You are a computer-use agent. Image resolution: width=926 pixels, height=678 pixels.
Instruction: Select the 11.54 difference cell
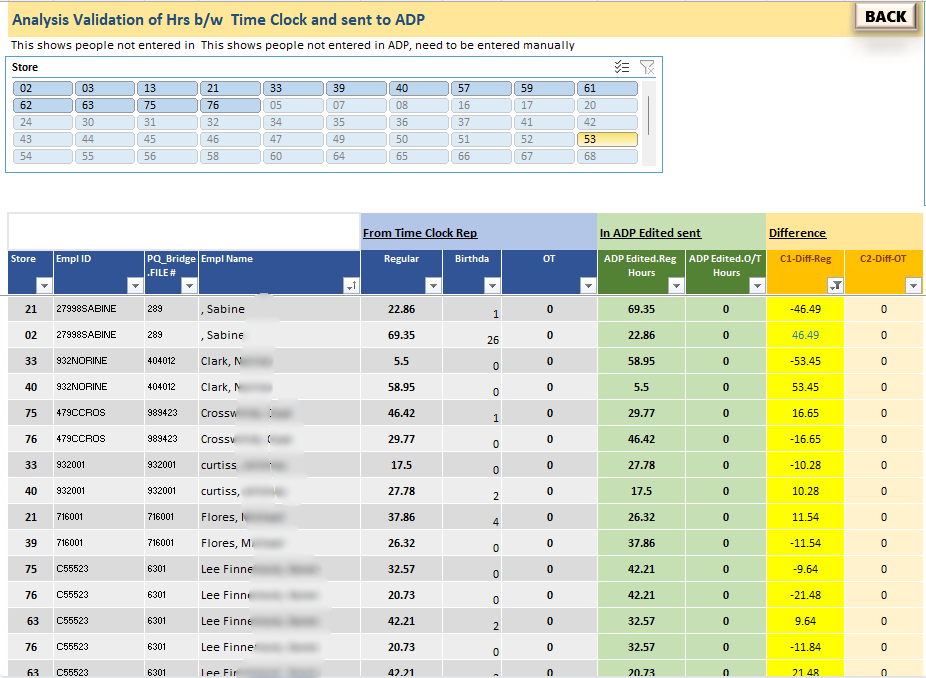coord(806,517)
